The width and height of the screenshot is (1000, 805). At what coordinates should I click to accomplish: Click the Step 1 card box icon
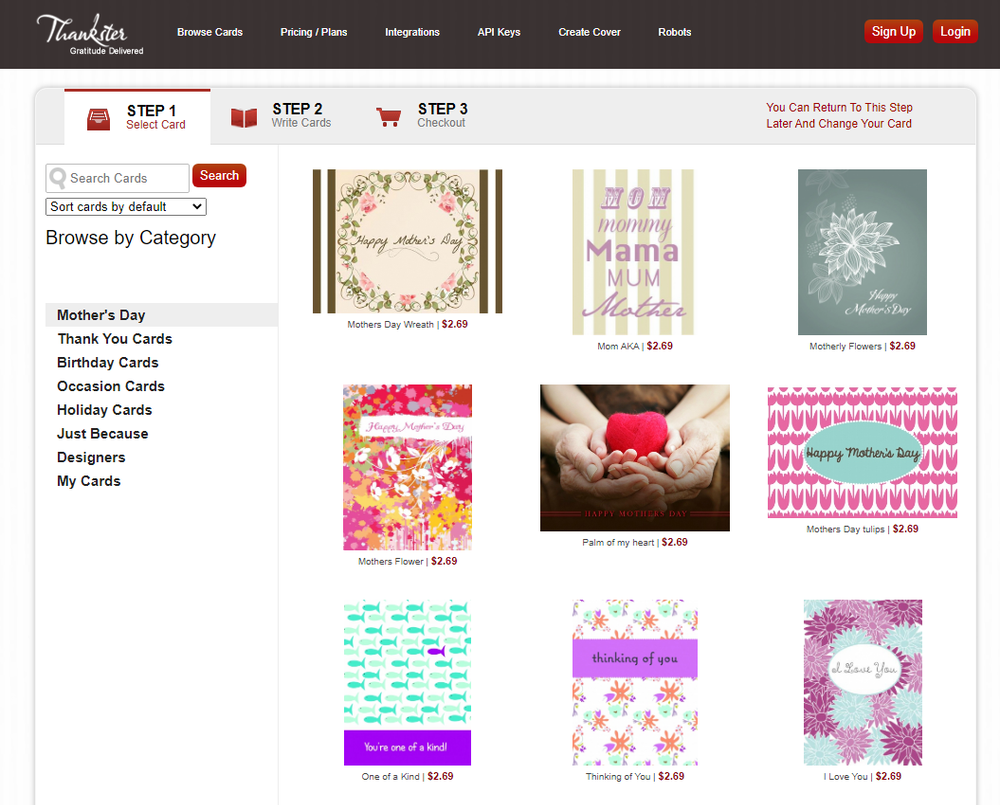98,119
